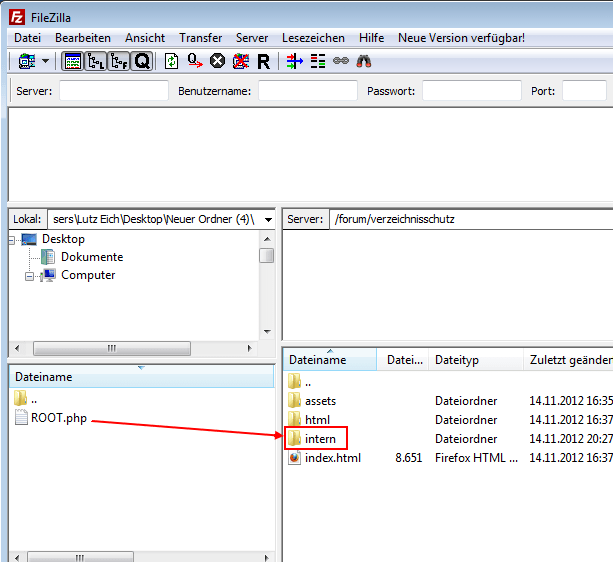Click the disconnect from server icon
Screen dimensions: 613x562
click(x=240, y=61)
